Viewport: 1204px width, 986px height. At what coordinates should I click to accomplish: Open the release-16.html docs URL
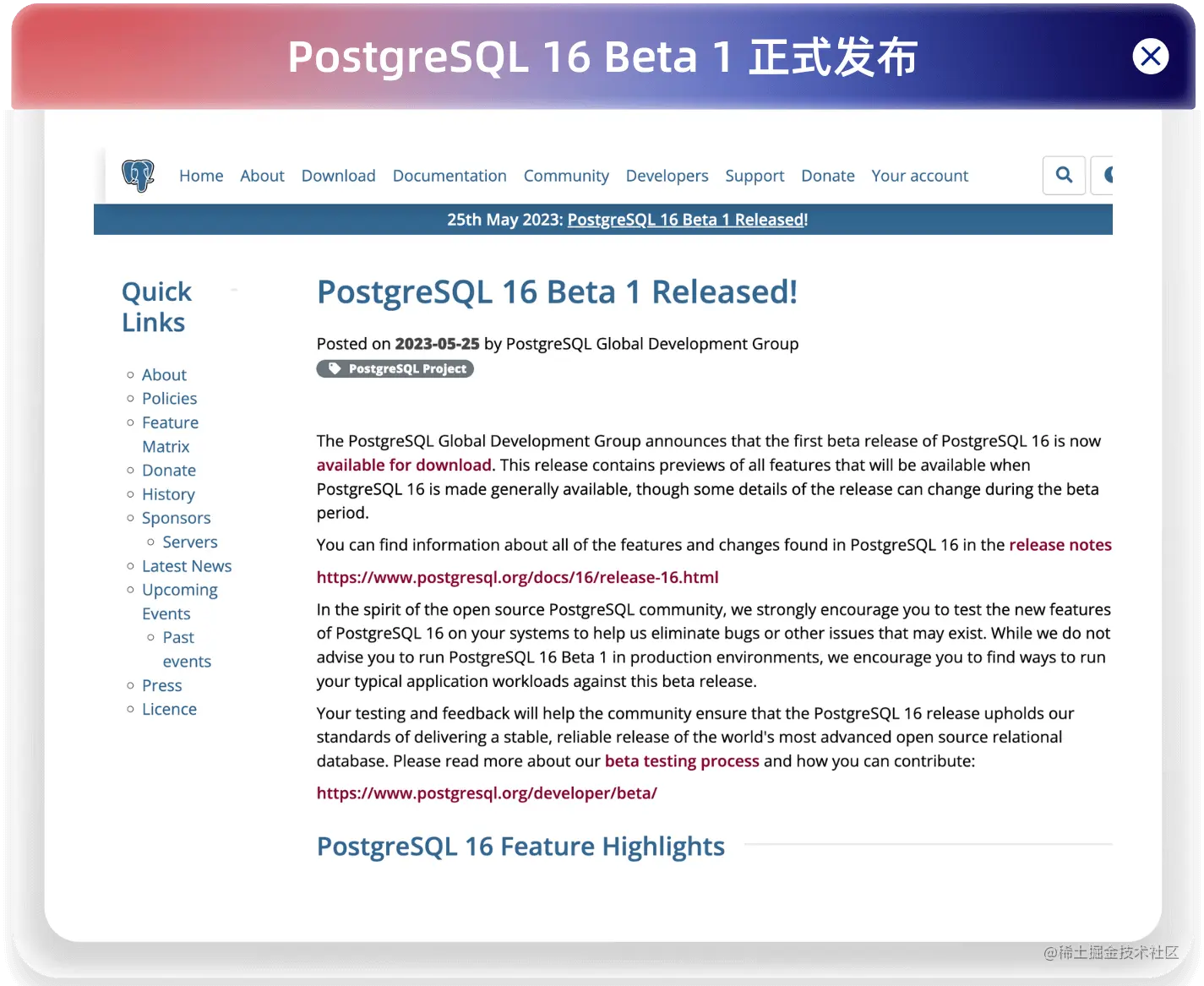coord(517,578)
